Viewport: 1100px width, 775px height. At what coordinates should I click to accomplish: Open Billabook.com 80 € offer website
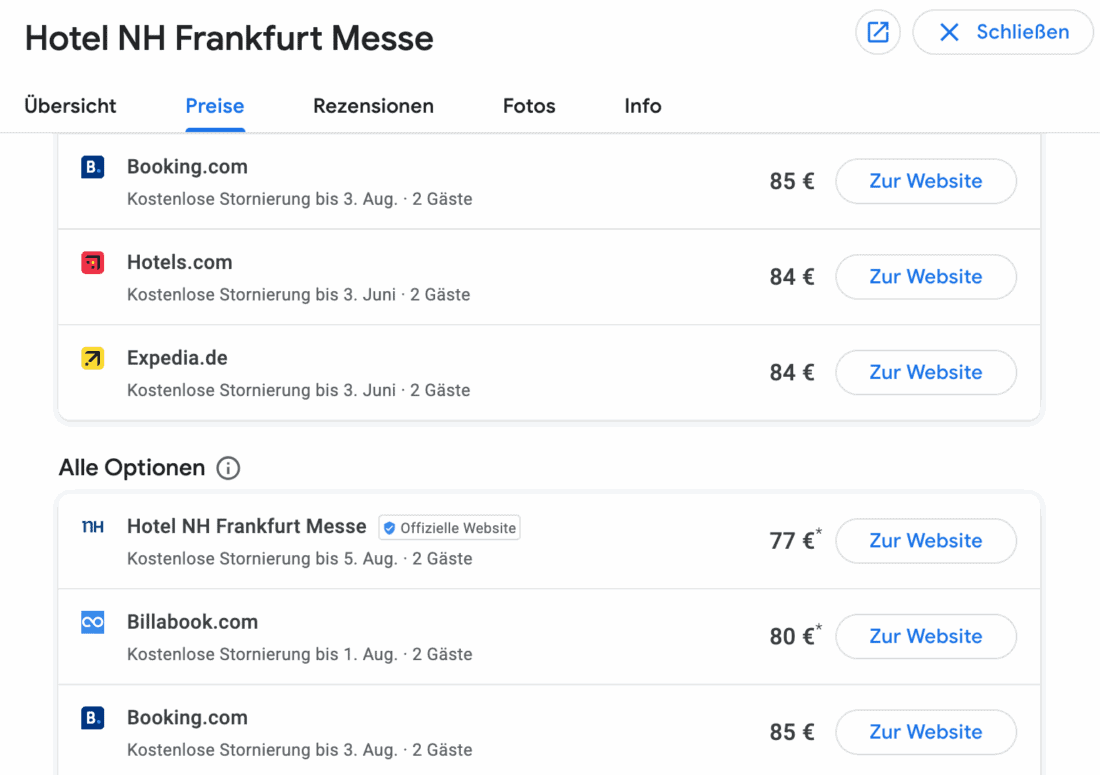pyautogui.click(x=926, y=636)
